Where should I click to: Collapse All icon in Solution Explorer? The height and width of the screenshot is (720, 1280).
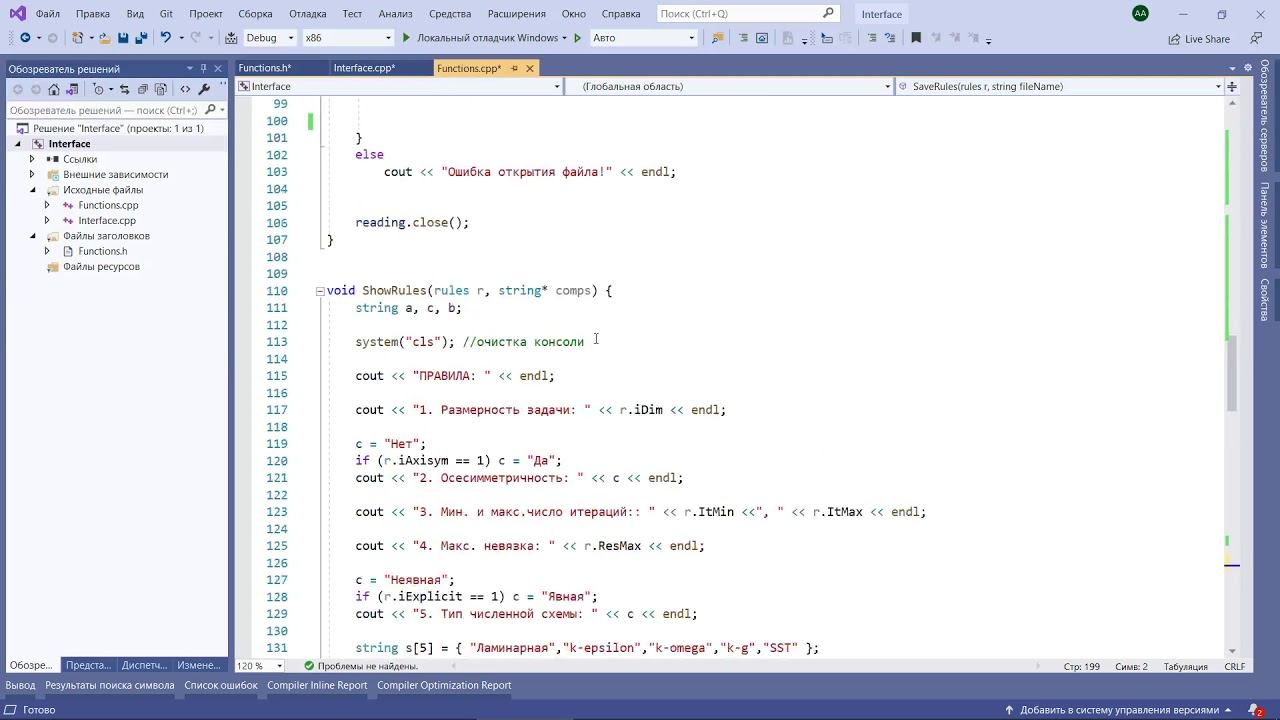[x=142, y=89]
